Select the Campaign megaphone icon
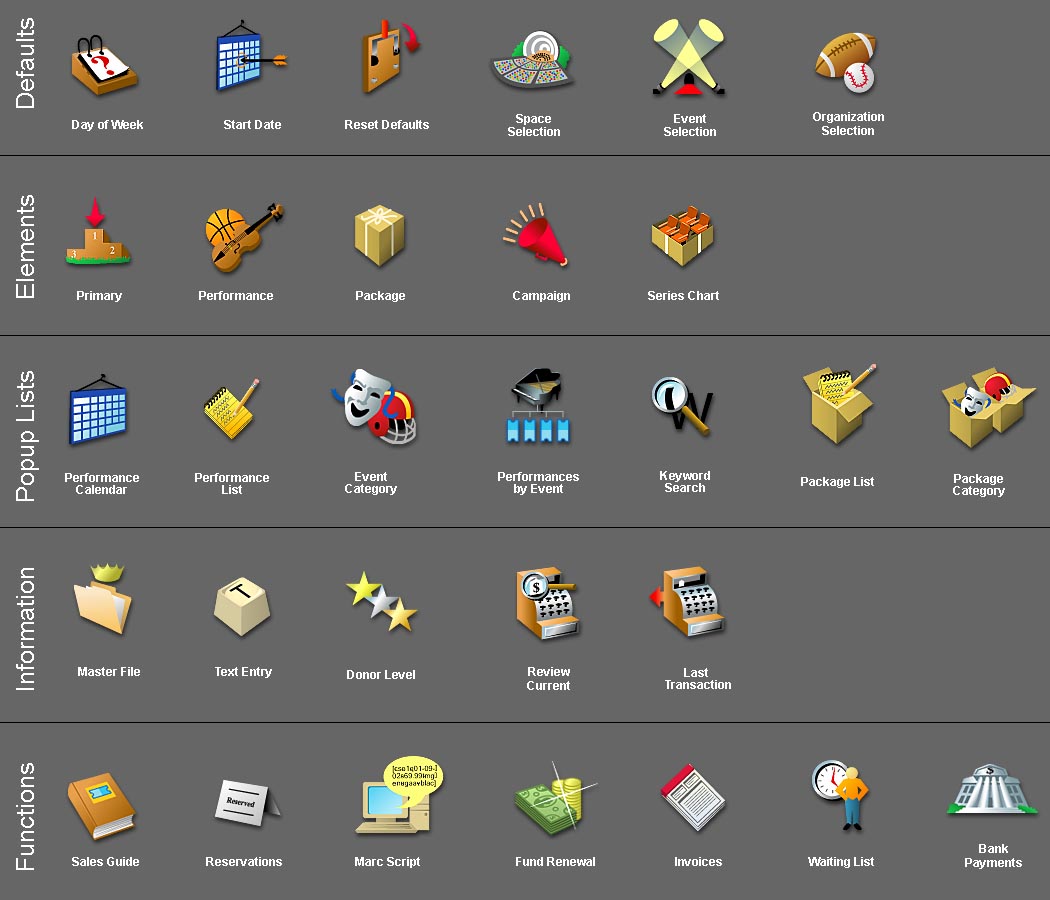This screenshot has height=900, width=1050. coord(537,236)
